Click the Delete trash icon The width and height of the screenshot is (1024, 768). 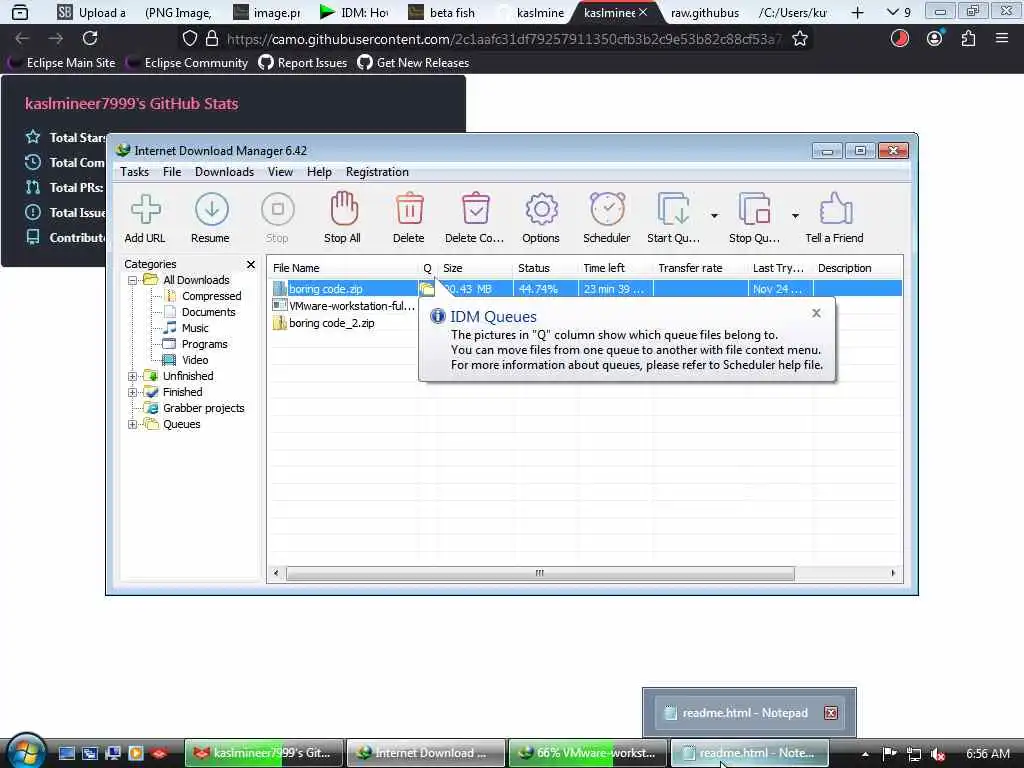click(x=409, y=218)
